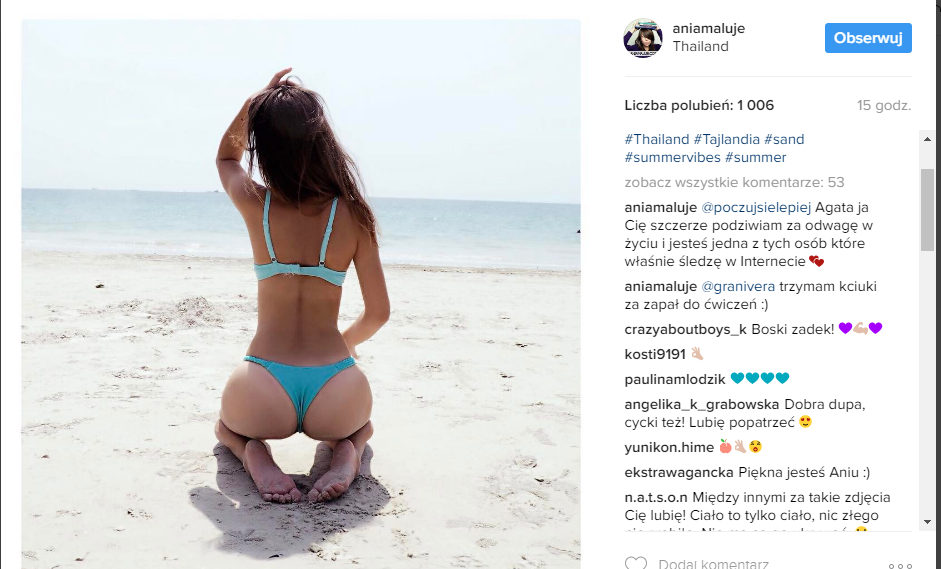941x569 pixels.
Task: Open the three-dots more options menu
Action: [x=900, y=565]
